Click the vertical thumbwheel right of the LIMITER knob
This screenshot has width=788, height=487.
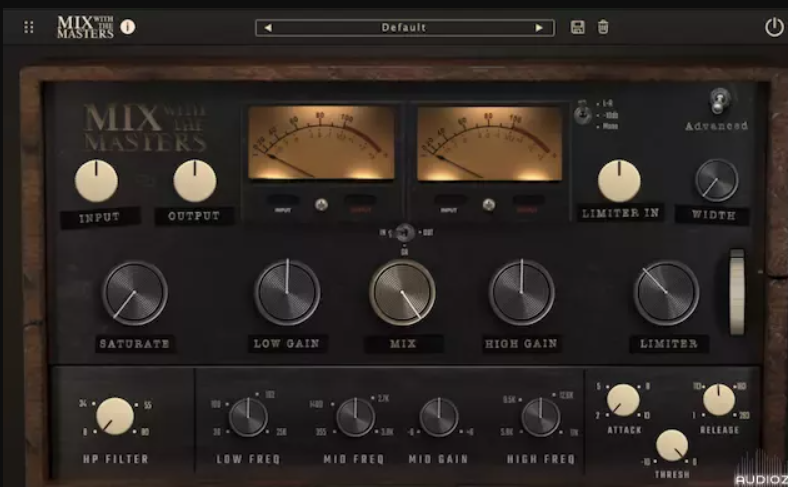click(x=737, y=291)
